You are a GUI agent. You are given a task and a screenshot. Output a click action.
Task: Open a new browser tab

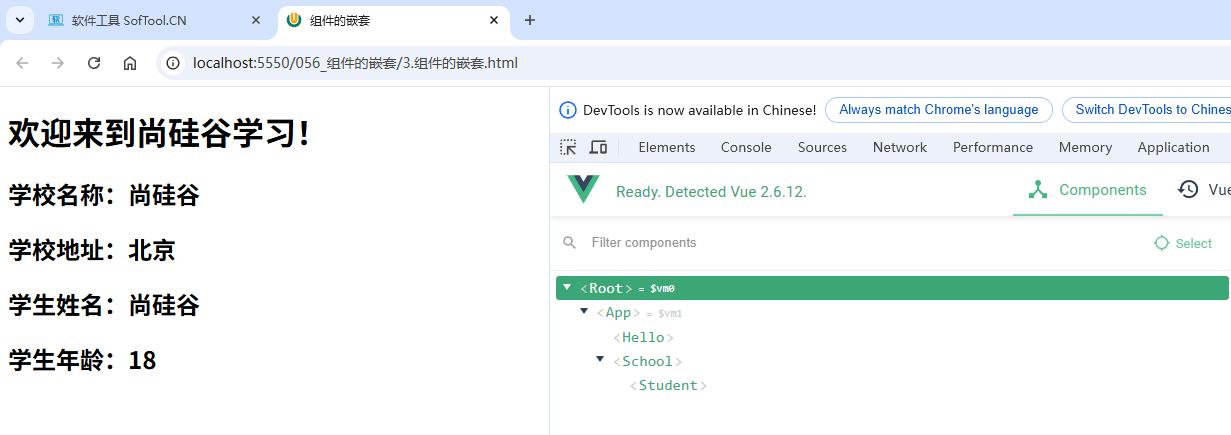click(x=530, y=20)
